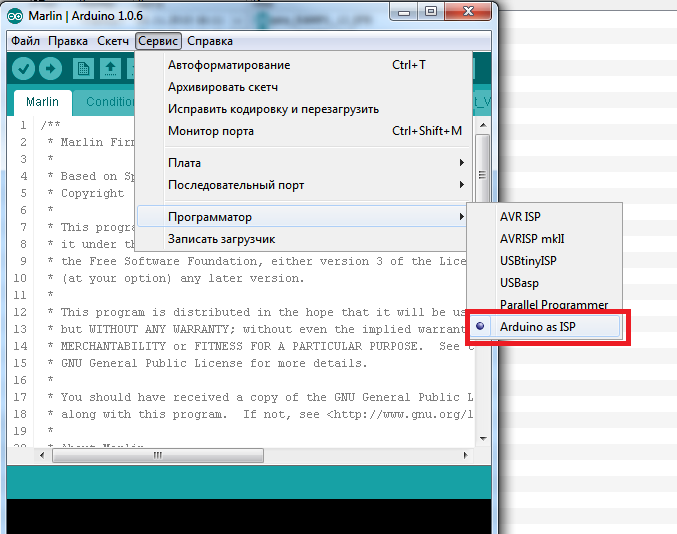This screenshot has width=677, height=534.
Task: Expand the Программатор submenu
Action: click(x=302, y=217)
